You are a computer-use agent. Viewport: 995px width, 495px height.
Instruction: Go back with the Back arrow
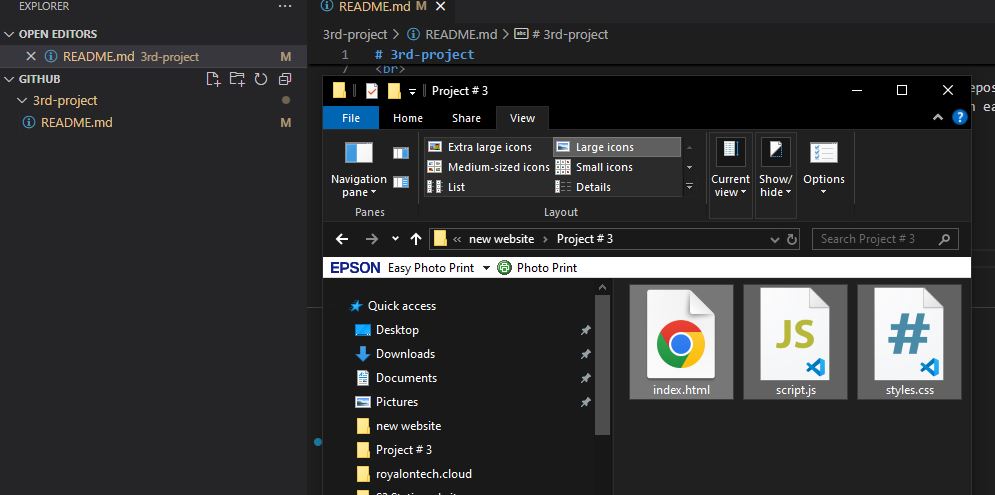click(342, 239)
